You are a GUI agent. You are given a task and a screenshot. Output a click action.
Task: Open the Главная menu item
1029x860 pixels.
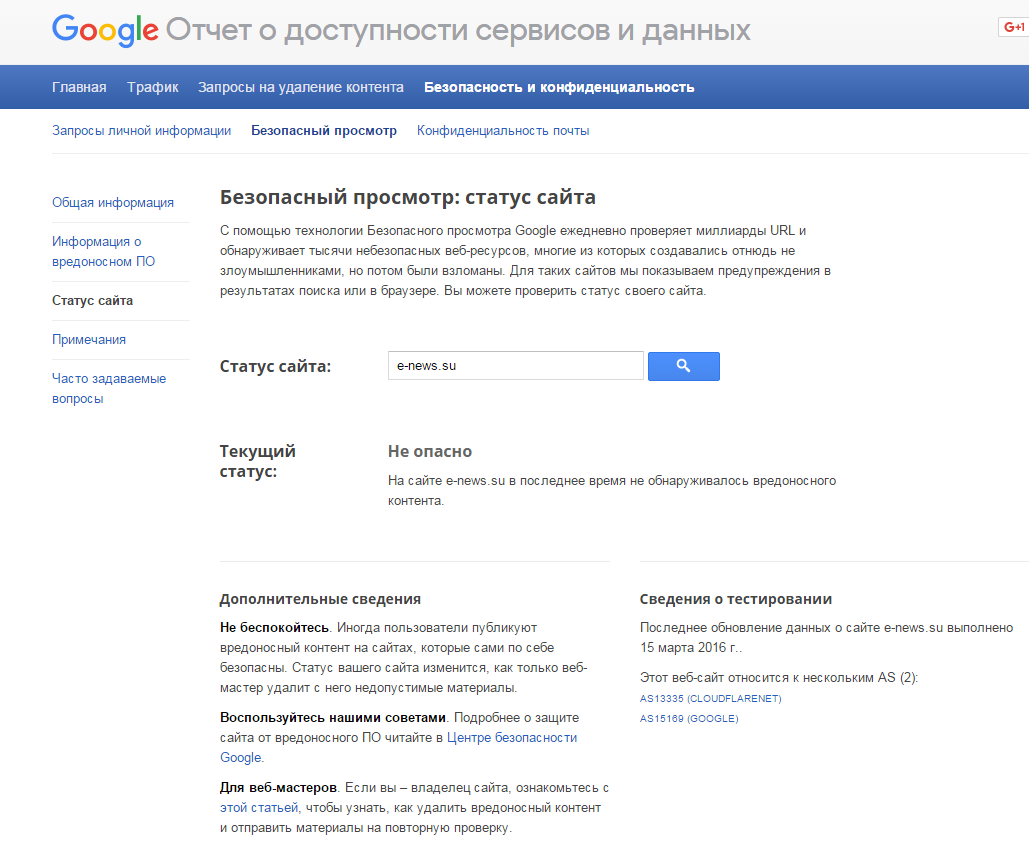click(79, 87)
